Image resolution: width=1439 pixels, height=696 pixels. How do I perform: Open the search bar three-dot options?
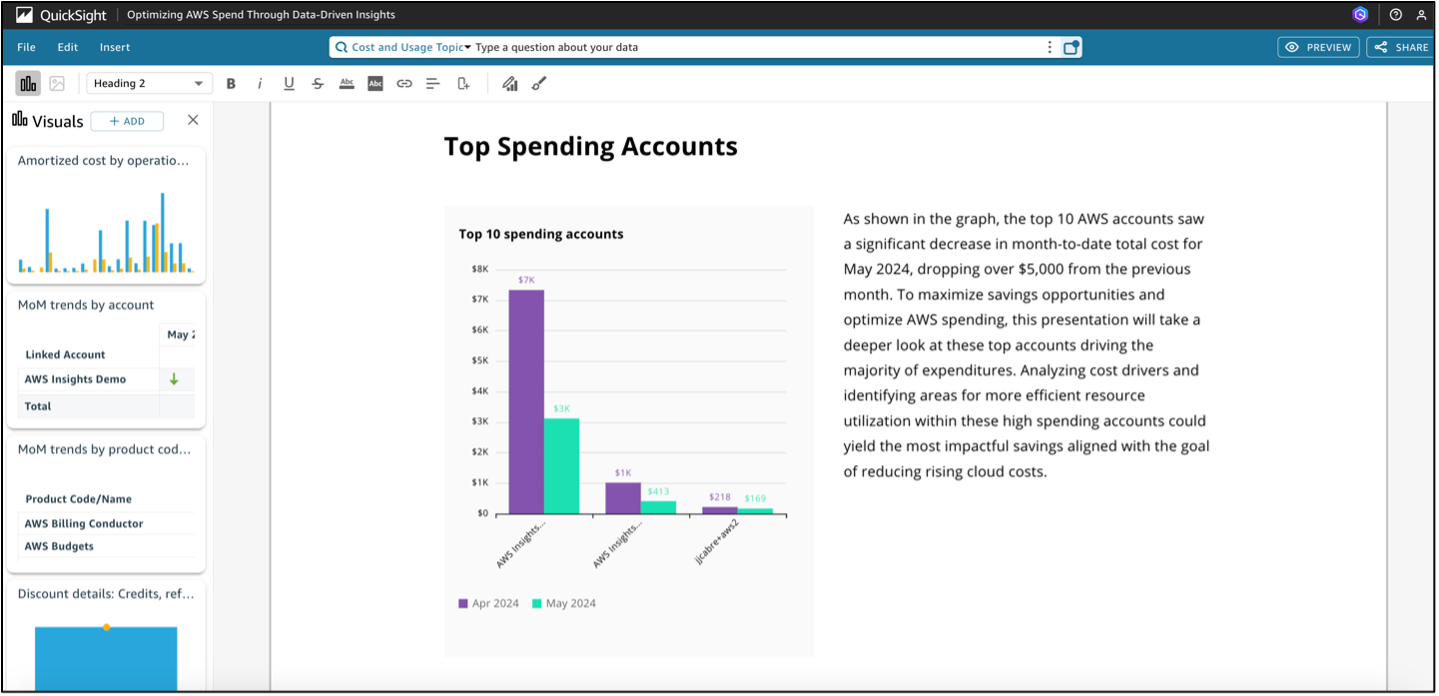1049,47
